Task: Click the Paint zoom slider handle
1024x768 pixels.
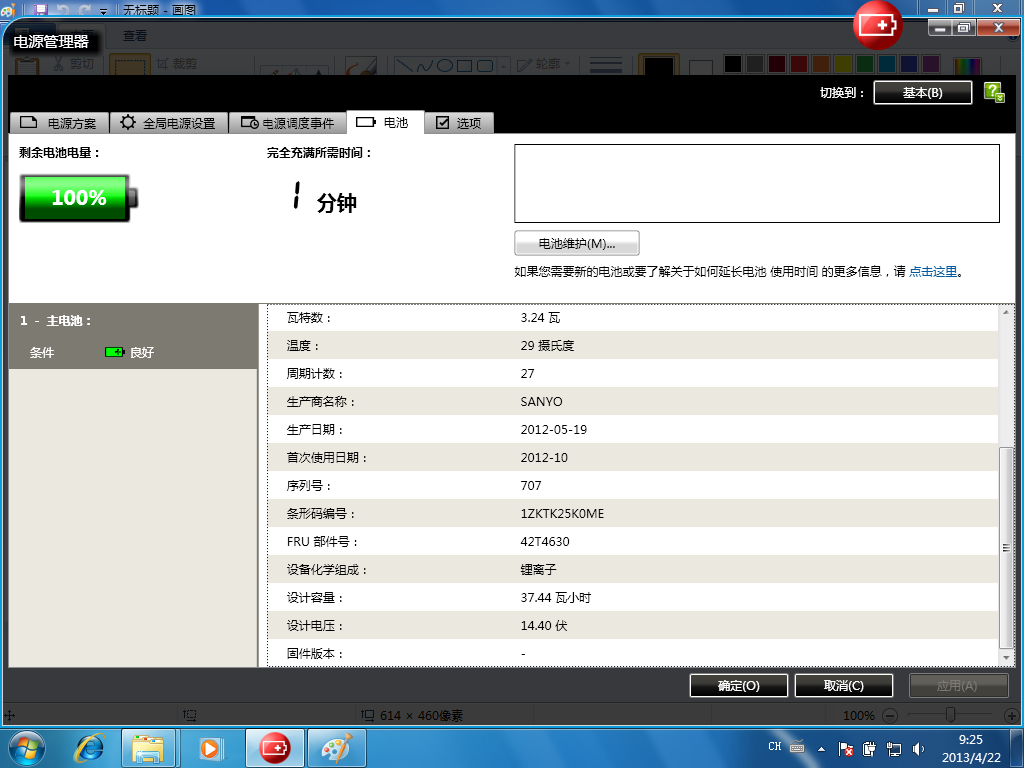Action: click(951, 715)
